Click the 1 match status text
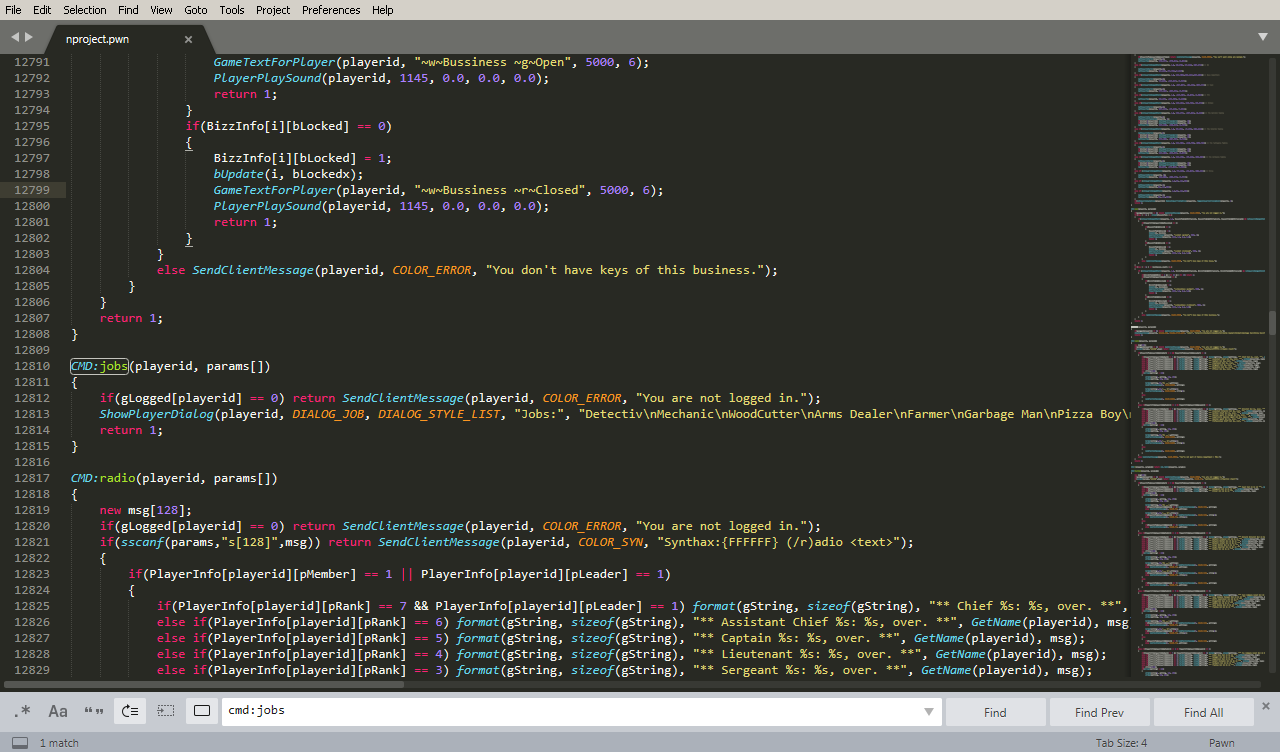1280x752 pixels. 59,743
